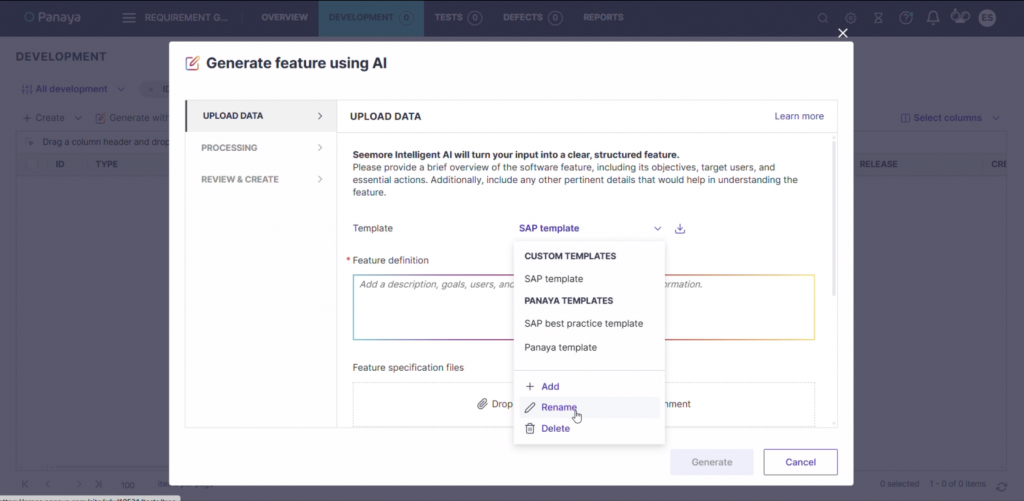Close the Generate feature dialog

coord(842,33)
